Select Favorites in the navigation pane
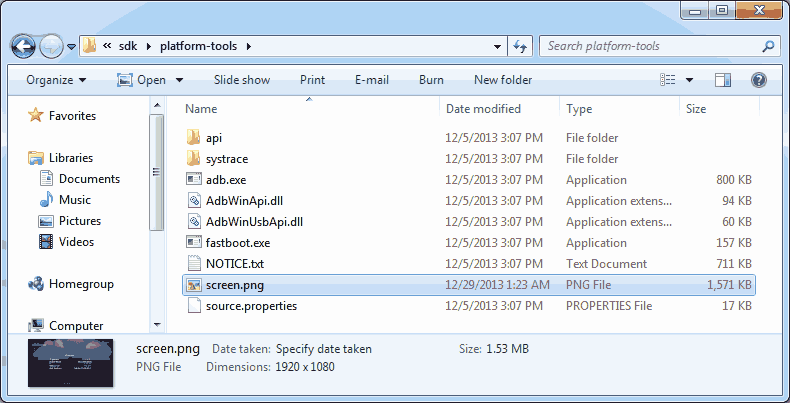 coord(72,116)
